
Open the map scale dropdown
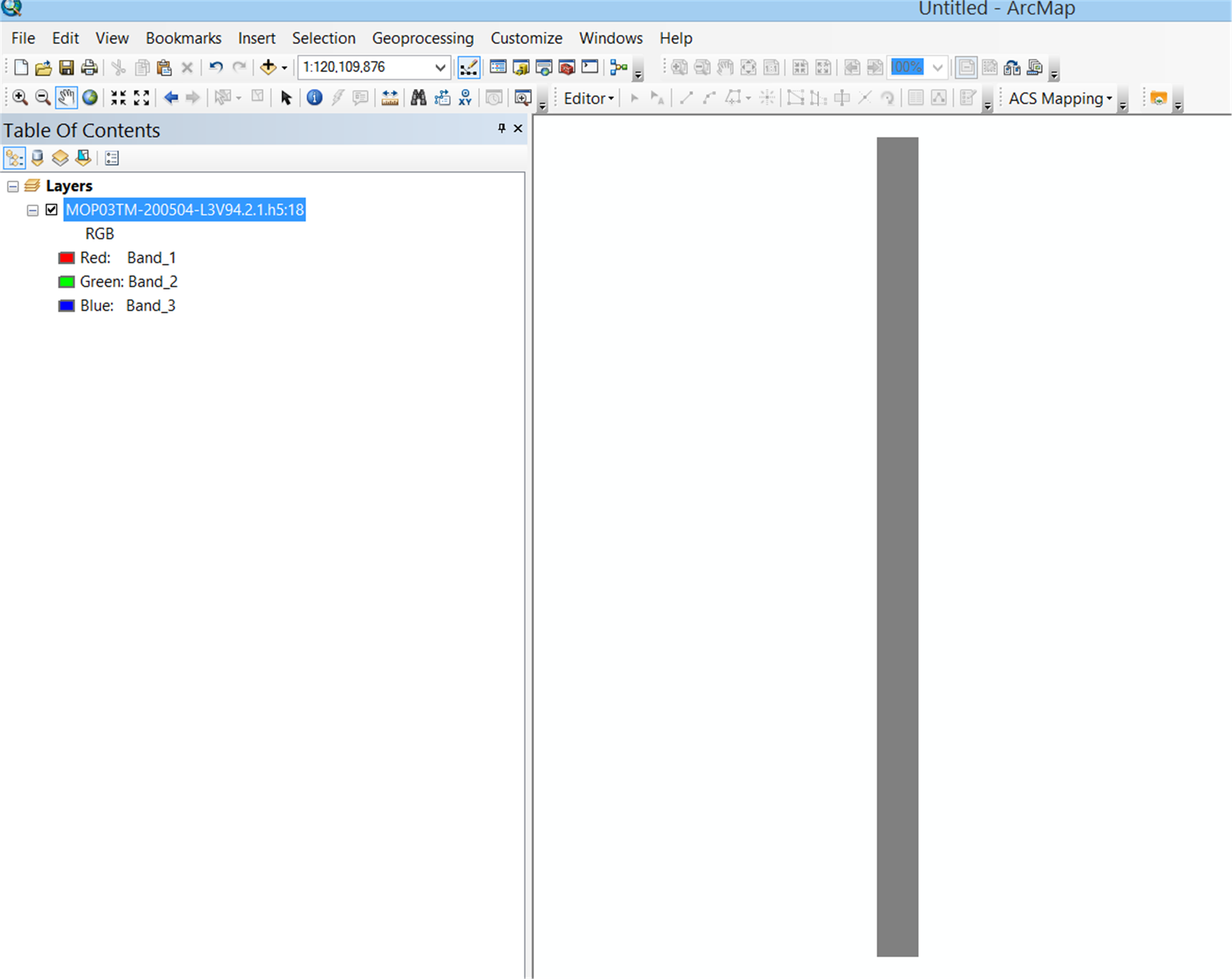(x=440, y=68)
